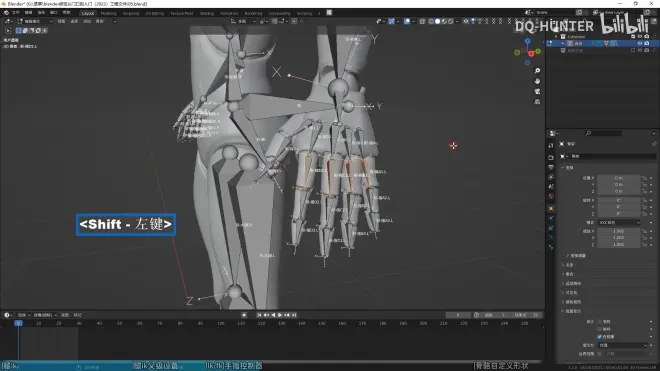The height and width of the screenshot is (371, 660).
Task: Toggle eye icon on third outliner row
Action: tap(640, 51)
